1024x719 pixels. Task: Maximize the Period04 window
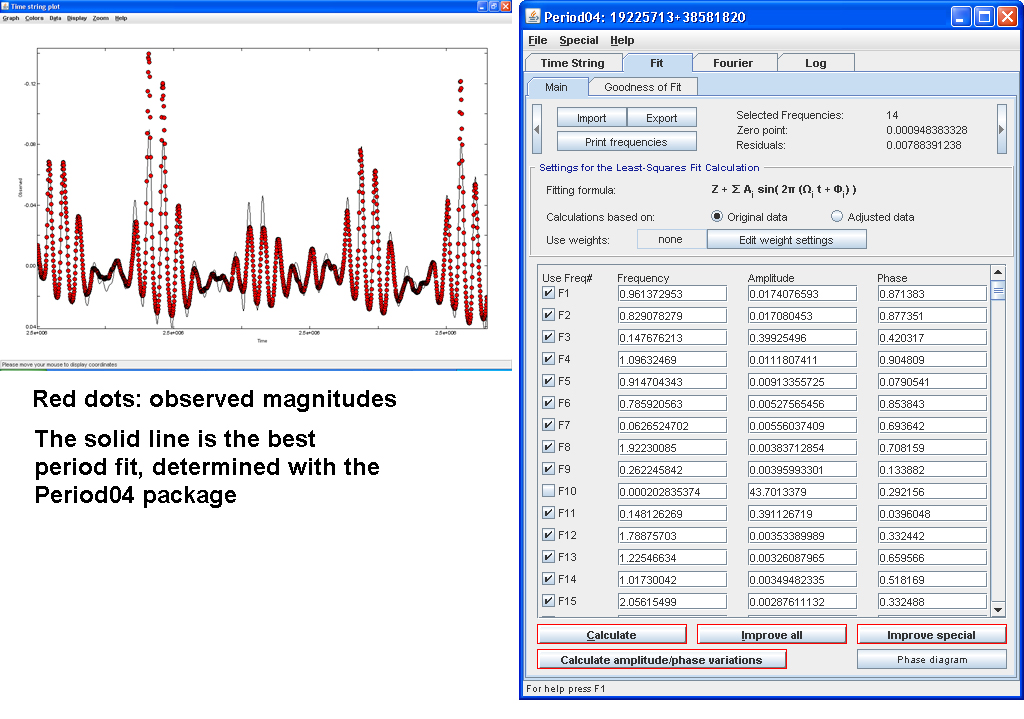pos(984,16)
